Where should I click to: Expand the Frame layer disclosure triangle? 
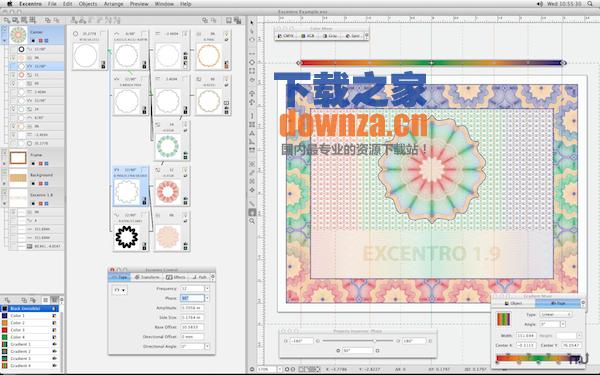pos(4,163)
